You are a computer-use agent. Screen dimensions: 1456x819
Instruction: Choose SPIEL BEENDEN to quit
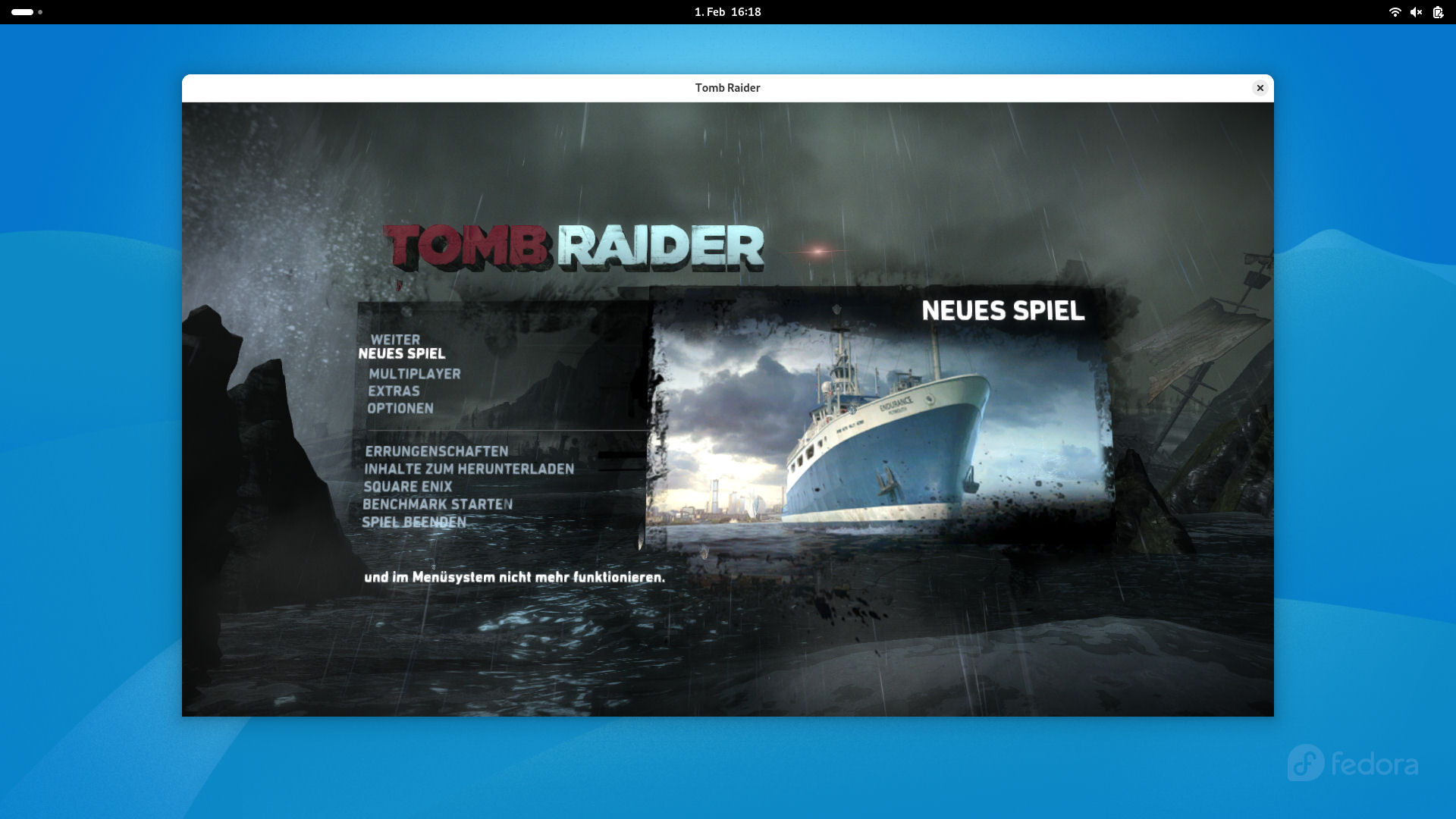(x=414, y=522)
